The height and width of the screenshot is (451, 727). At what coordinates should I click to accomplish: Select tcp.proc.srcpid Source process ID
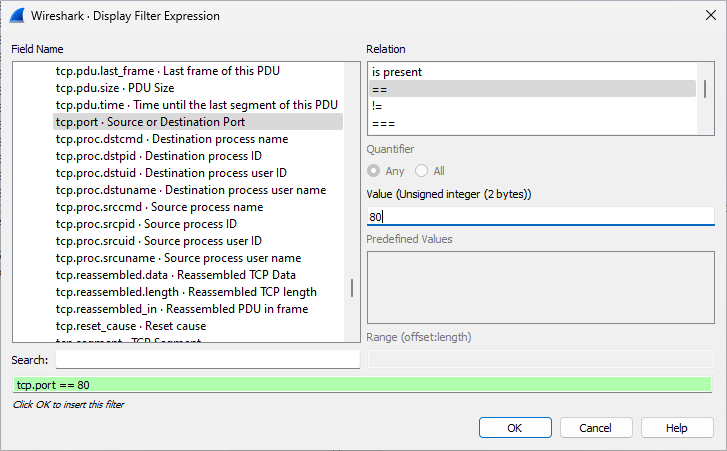(x=198, y=224)
